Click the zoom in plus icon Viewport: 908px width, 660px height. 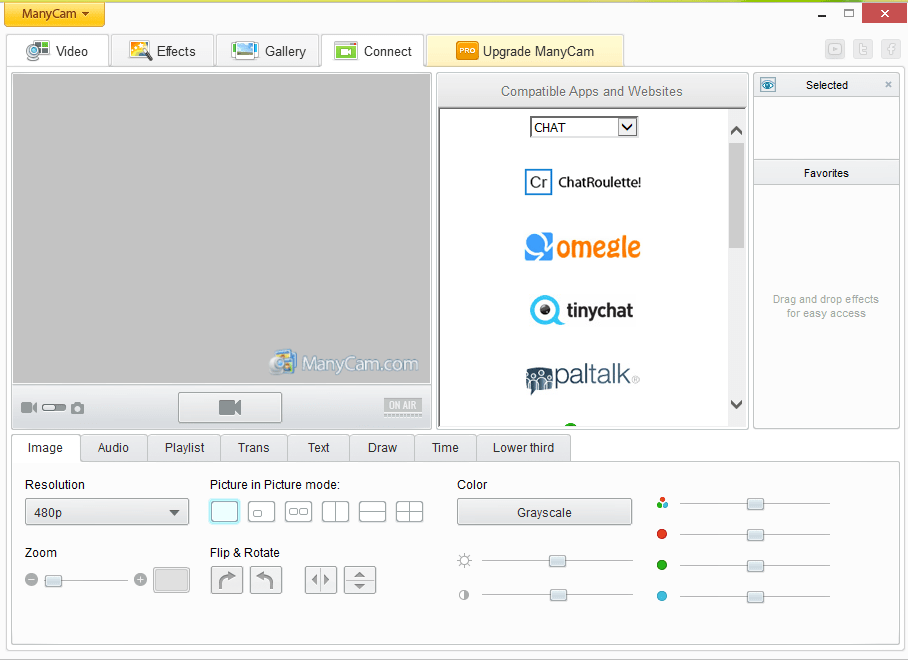(x=140, y=580)
